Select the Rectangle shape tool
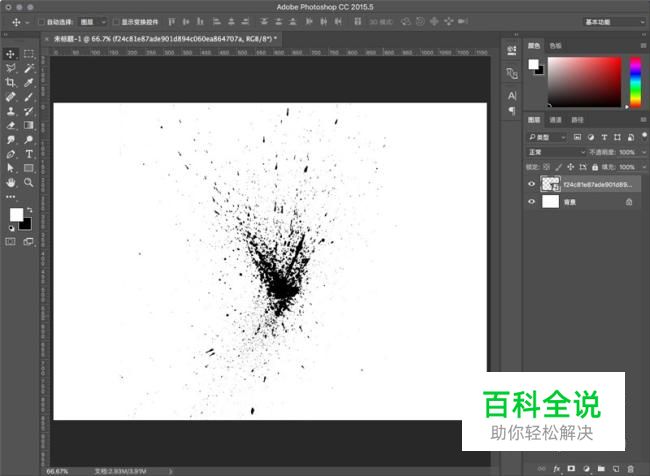The height and width of the screenshot is (476, 650). click(x=29, y=168)
